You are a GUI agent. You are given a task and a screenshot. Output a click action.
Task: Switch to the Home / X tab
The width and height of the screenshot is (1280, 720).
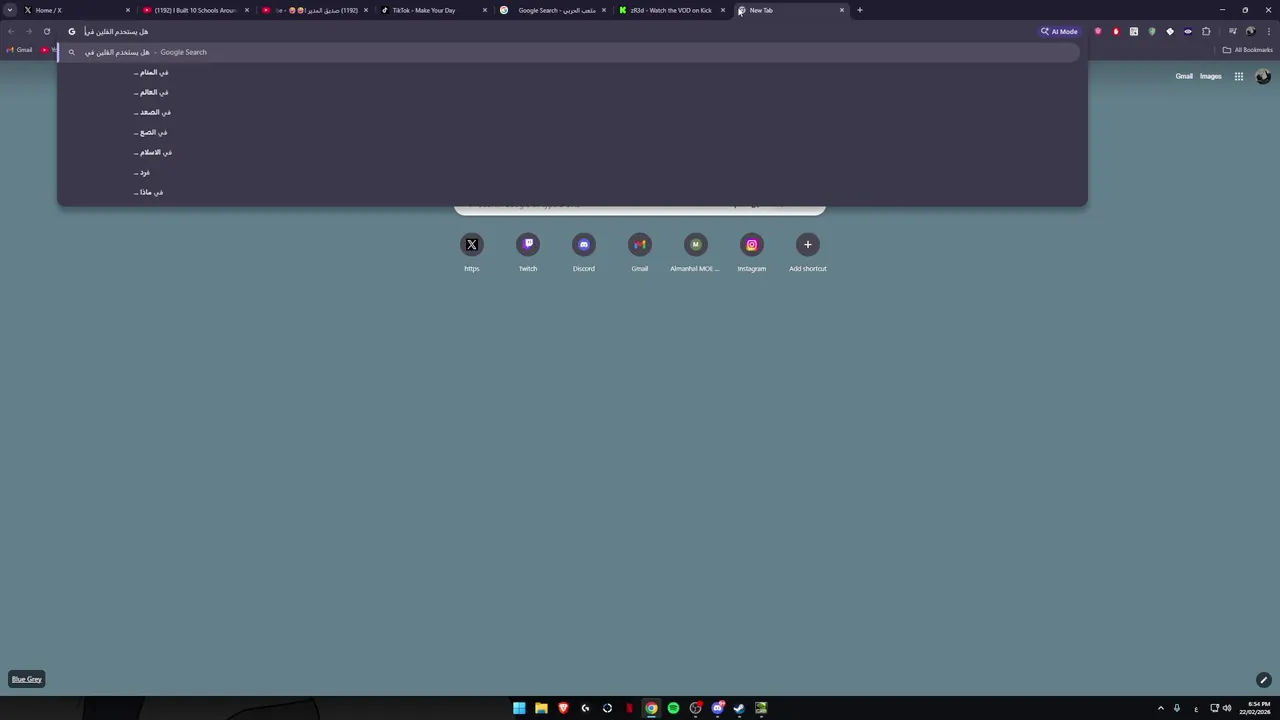[75, 10]
